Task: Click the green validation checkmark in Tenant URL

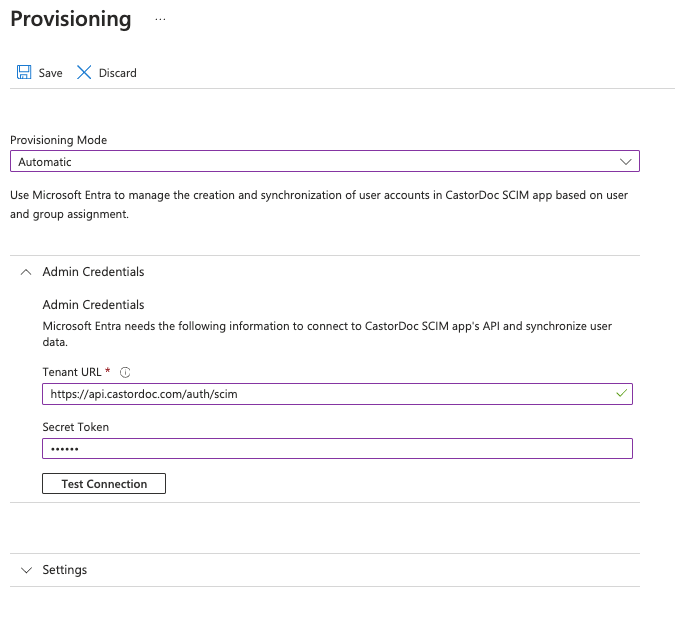Action: [x=621, y=394]
